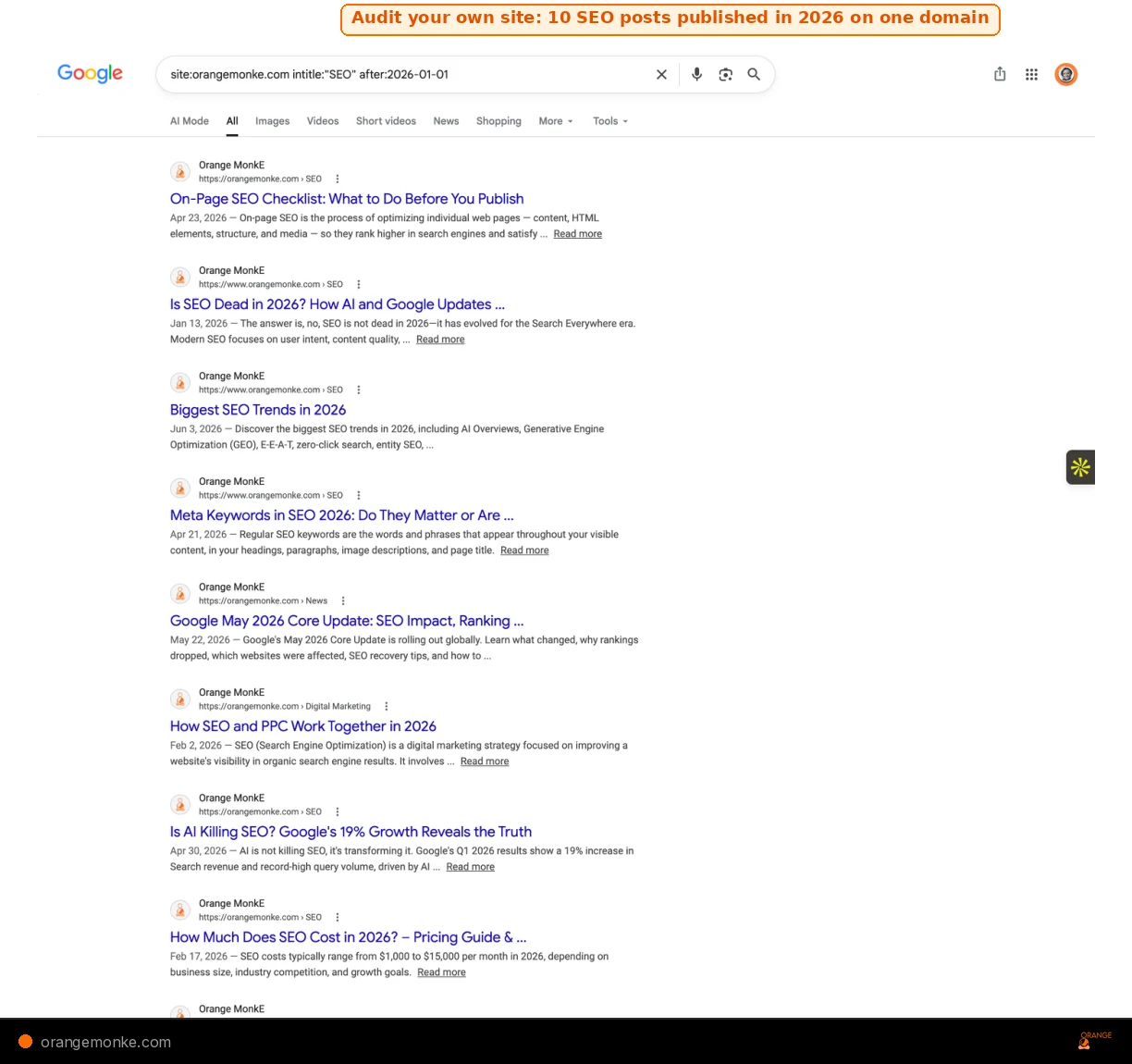
Task: Open Google Lens image search icon
Action: pyautogui.click(x=726, y=75)
